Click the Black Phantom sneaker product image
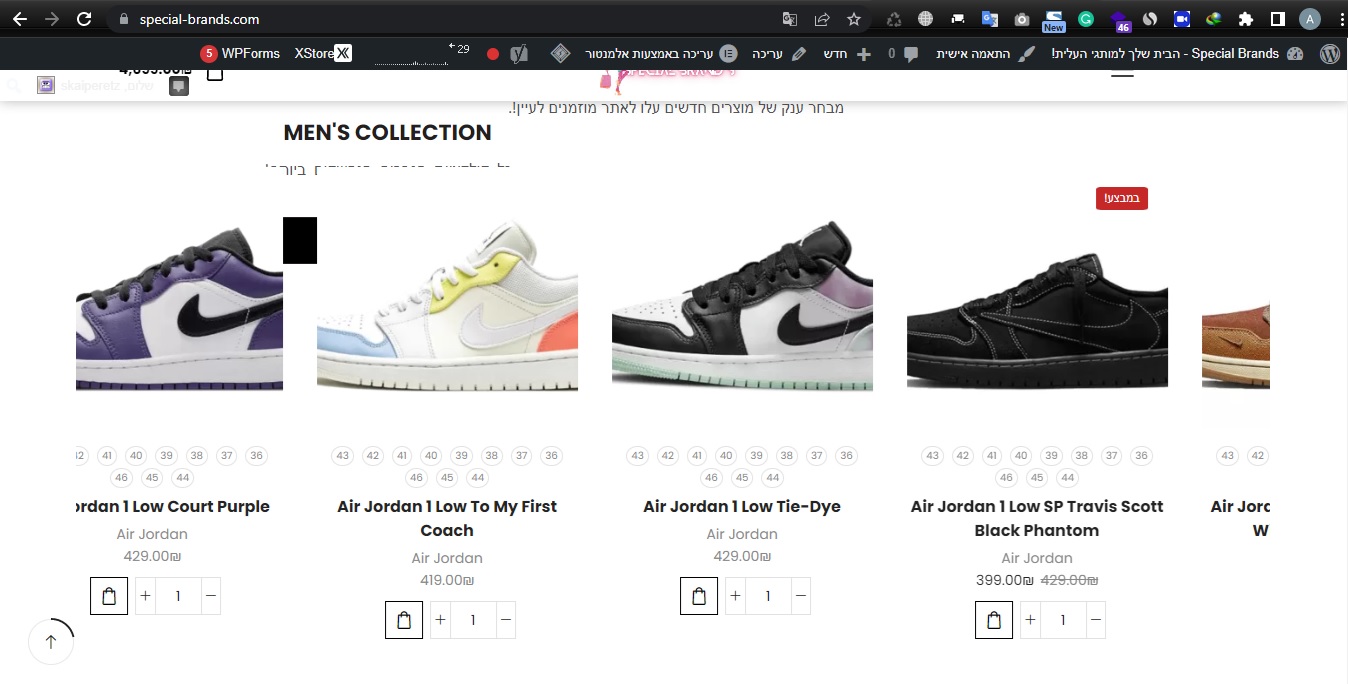Image resolution: width=1348 pixels, height=684 pixels. pos(1037,320)
